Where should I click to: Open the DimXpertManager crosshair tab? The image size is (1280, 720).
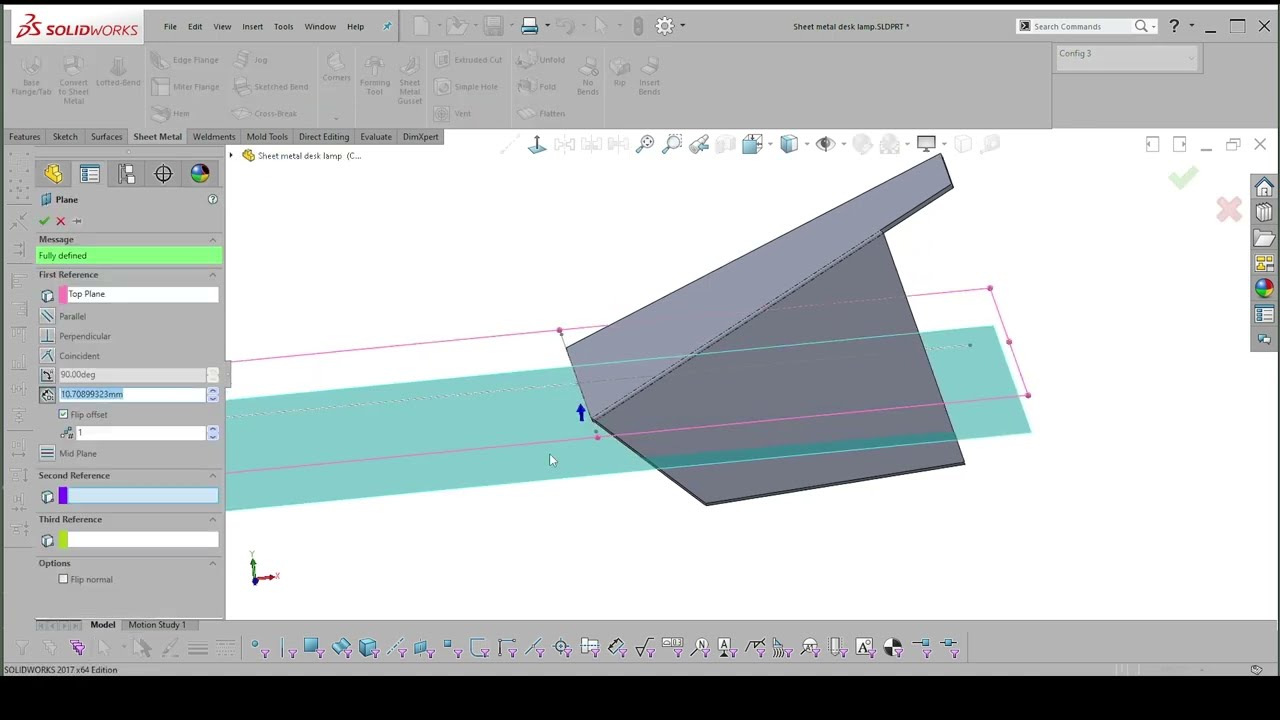tap(163, 174)
